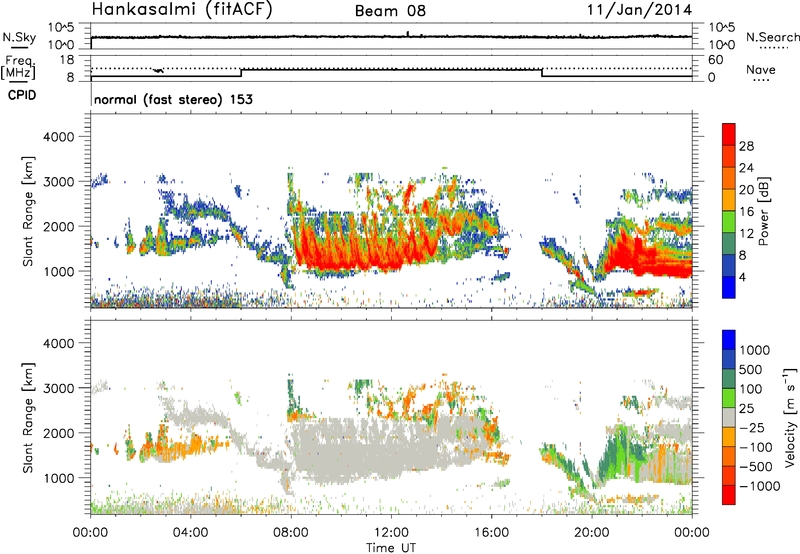This screenshot has width=800, height=554.
Task: Click the -100 tick on Velocity colorbar
Action: (756, 447)
